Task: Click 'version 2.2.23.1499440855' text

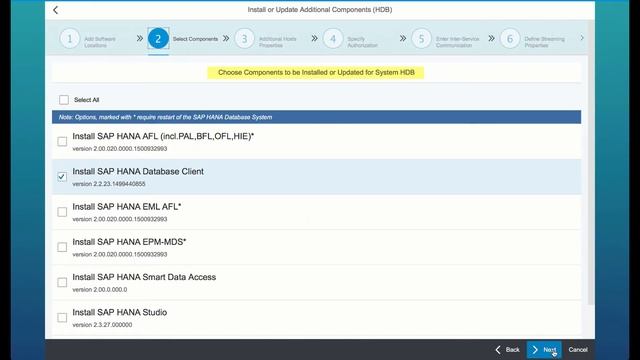Action: tap(109, 184)
